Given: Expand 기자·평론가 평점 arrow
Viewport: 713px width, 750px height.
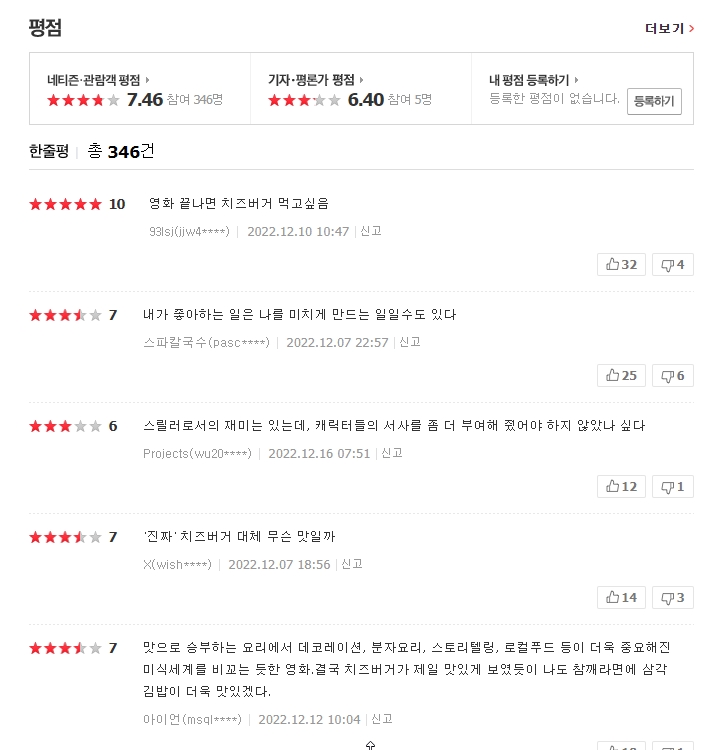Looking at the screenshot, I should 362,80.
